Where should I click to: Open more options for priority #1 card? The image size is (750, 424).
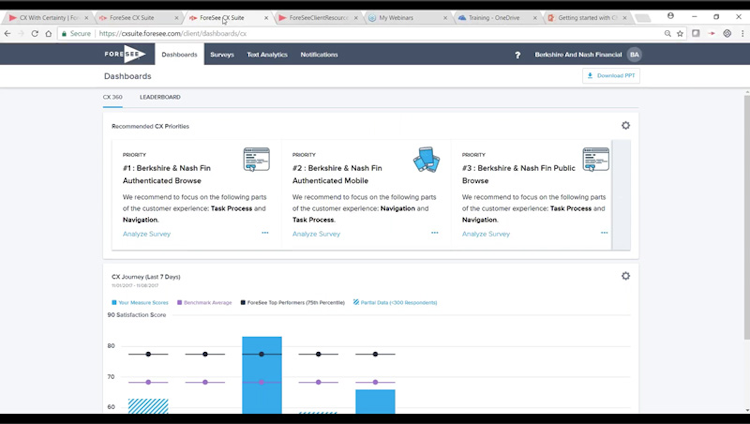[265, 233]
